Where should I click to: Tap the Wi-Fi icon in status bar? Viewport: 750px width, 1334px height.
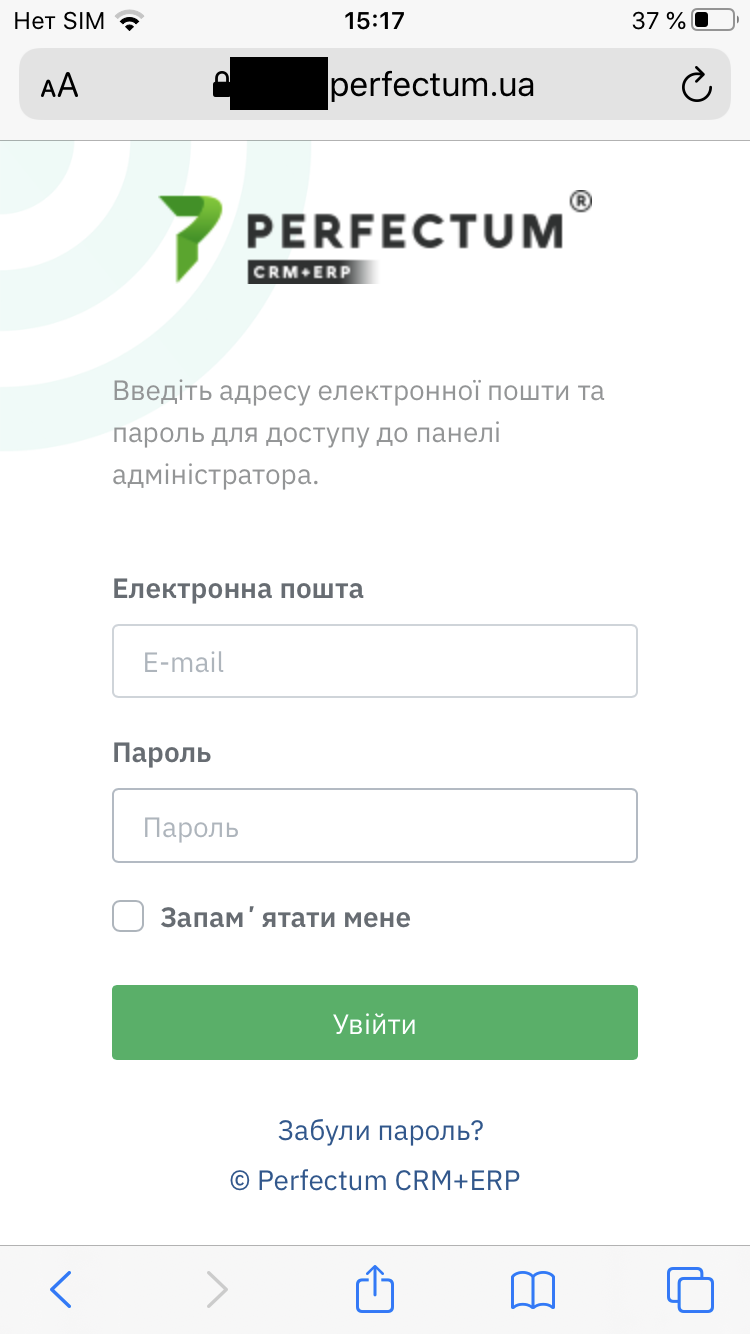(129, 20)
